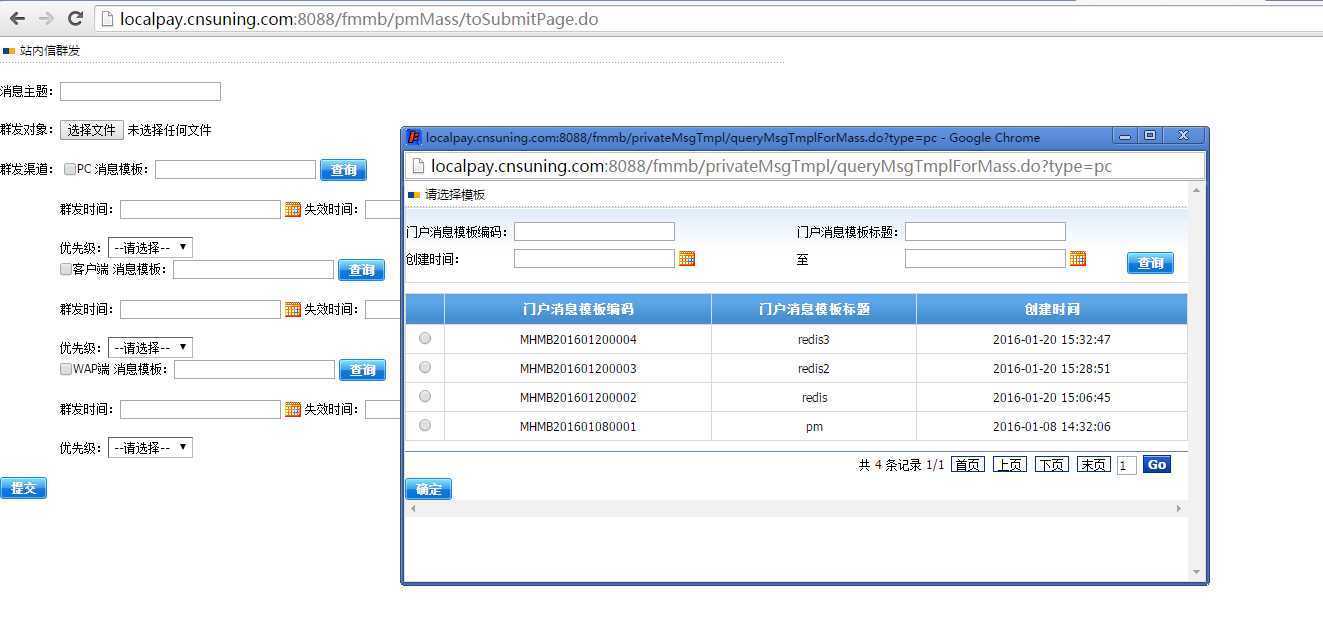This screenshot has width=1323, height=632.
Task: Click page number input in pagination
Action: (1126, 465)
